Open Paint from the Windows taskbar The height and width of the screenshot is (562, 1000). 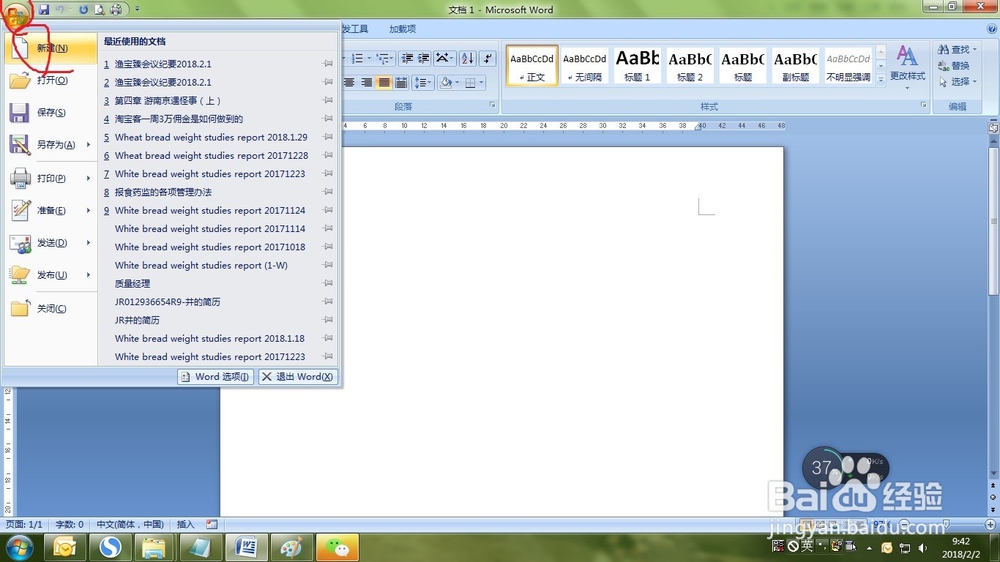[291, 547]
